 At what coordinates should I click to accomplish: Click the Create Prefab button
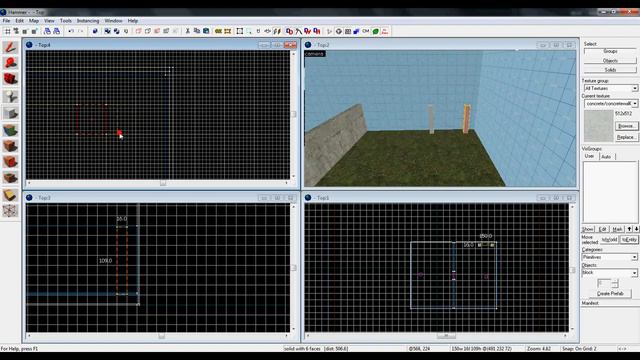[x=610, y=293]
